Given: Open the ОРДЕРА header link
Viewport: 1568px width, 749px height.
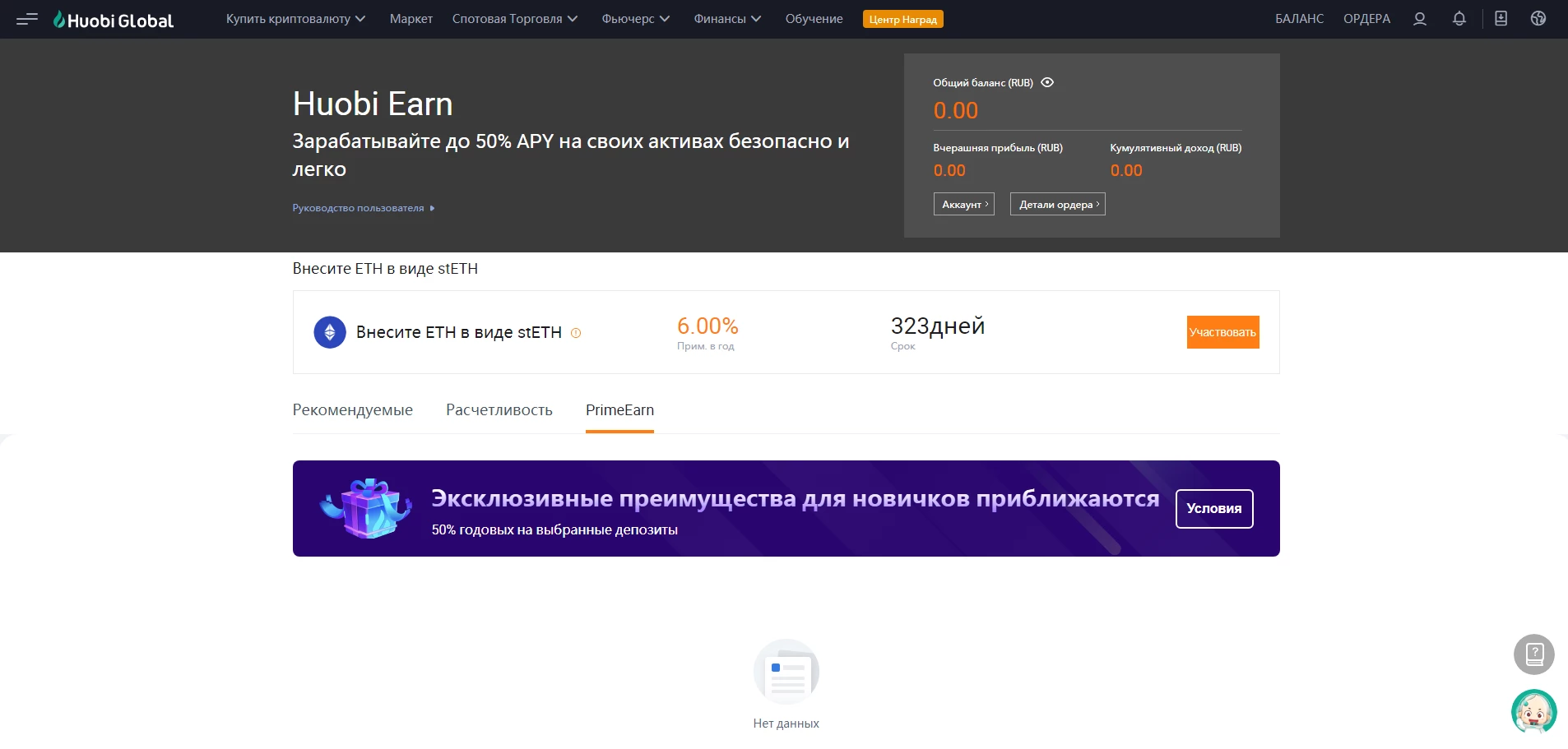Looking at the screenshot, I should pos(1366,19).
